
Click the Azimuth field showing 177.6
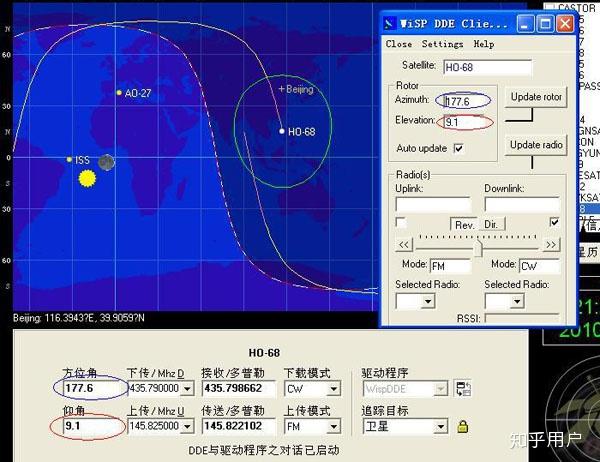tap(465, 101)
